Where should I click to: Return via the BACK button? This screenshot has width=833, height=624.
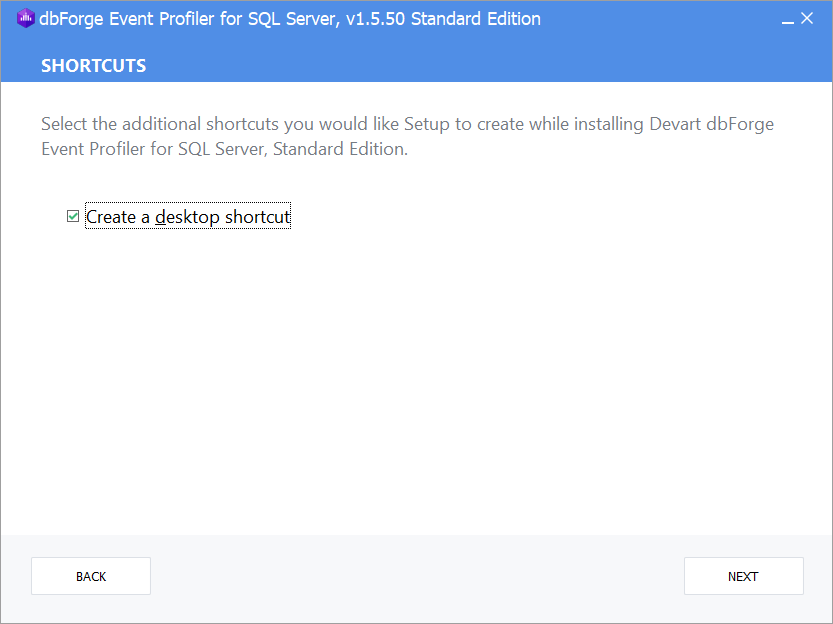point(91,576)
